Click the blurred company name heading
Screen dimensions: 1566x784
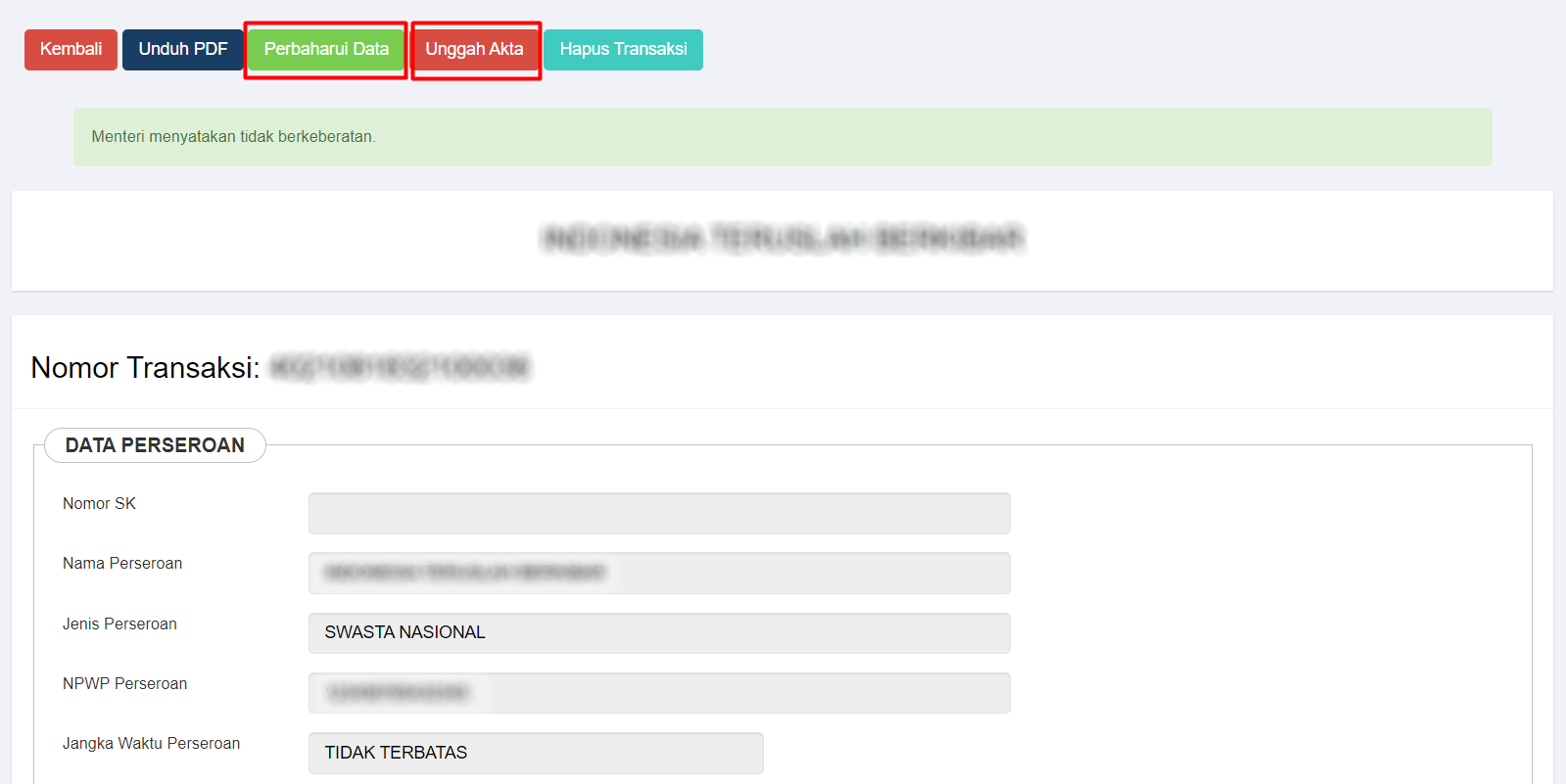click(x=782, y=239)
